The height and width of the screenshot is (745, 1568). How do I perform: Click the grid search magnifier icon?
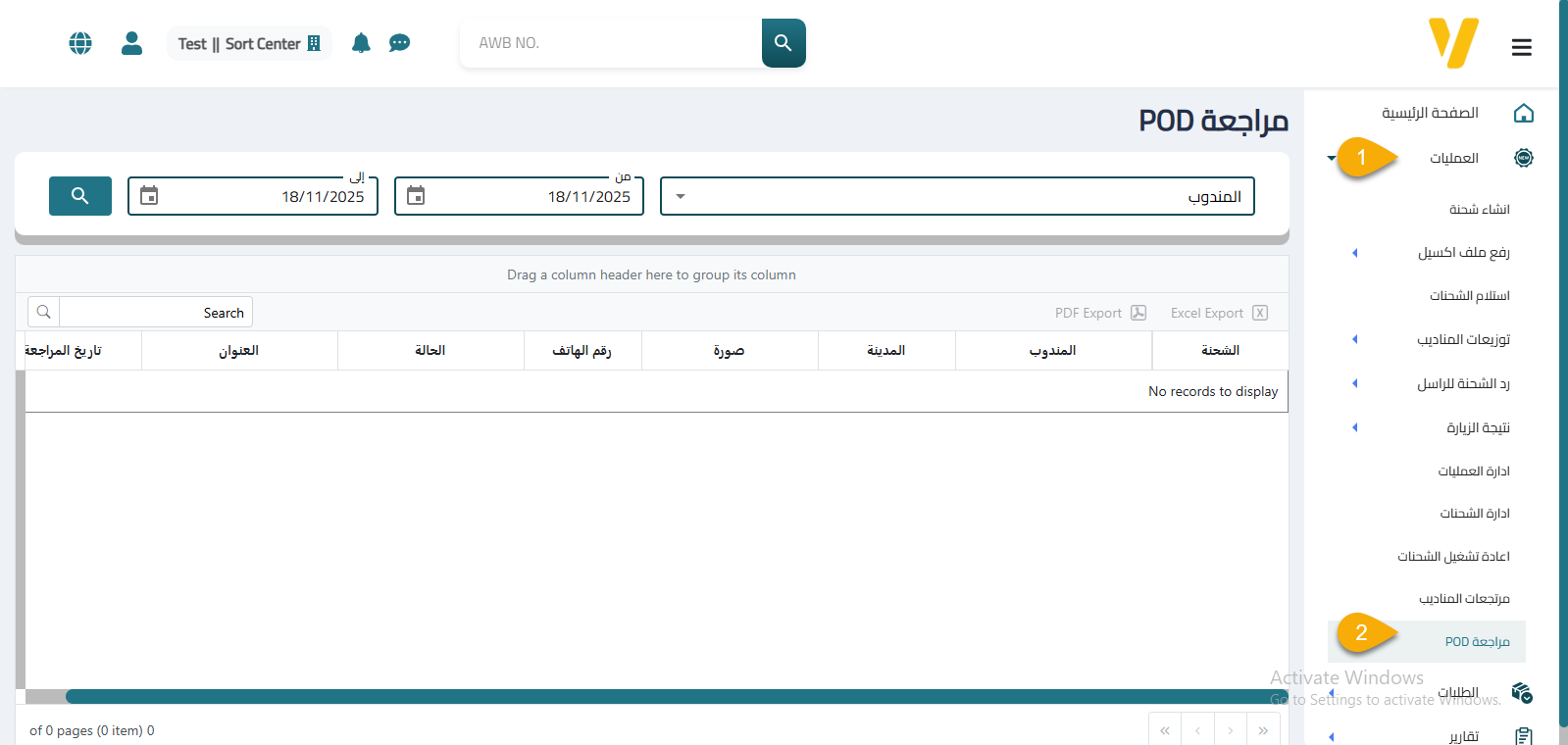(44, 313)
